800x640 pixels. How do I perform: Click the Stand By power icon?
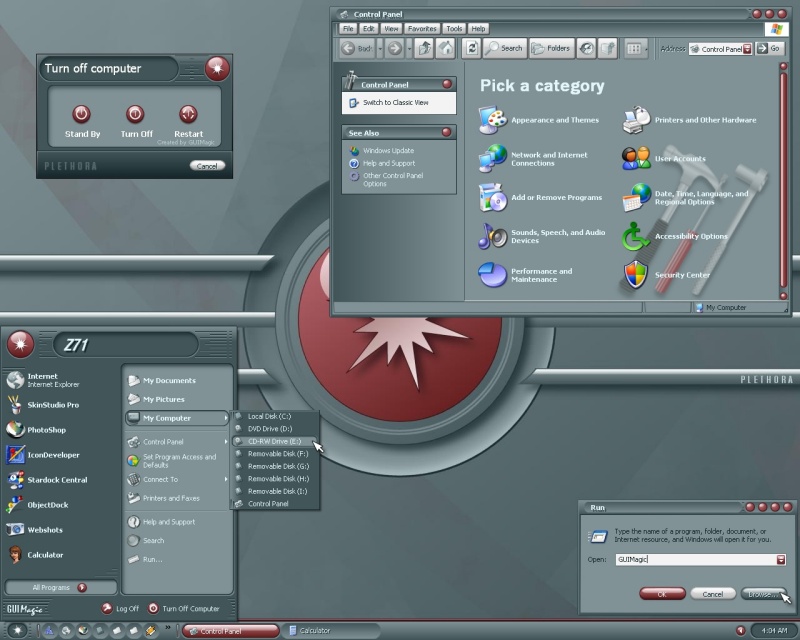81,114
